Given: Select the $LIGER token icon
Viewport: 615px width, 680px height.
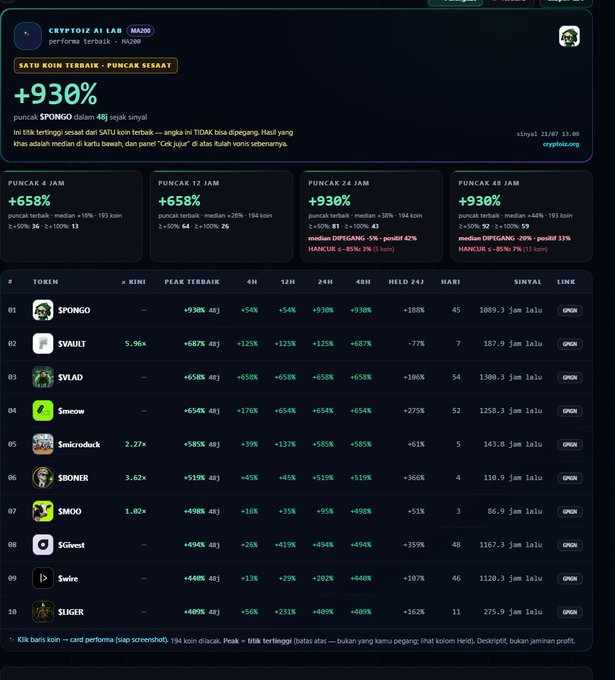Looking at the screenshot, I should pos(43,611).
